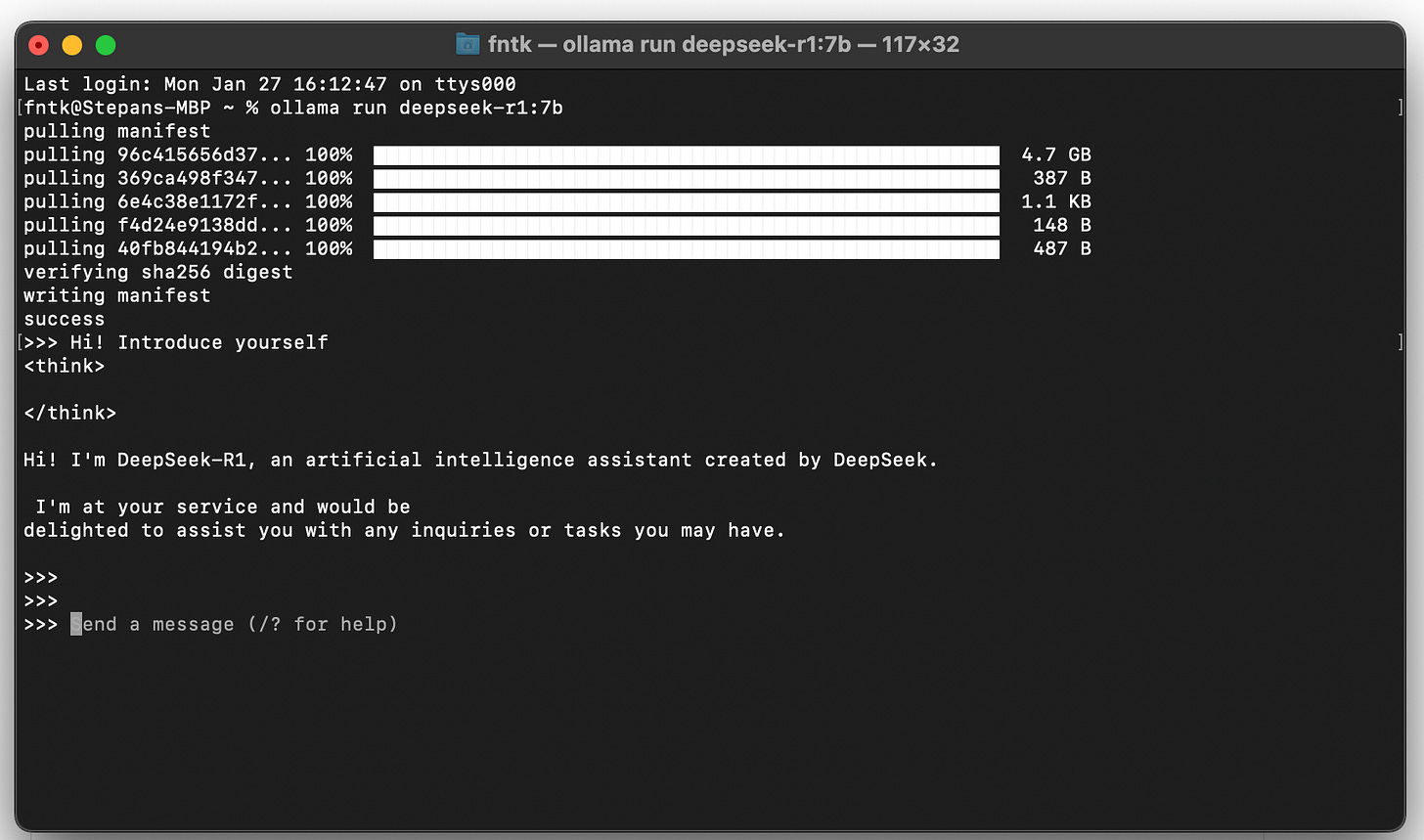Click the text "pulling 369ca498f347... 100%"
This screenshot has width=1424, height=840.
188,178
